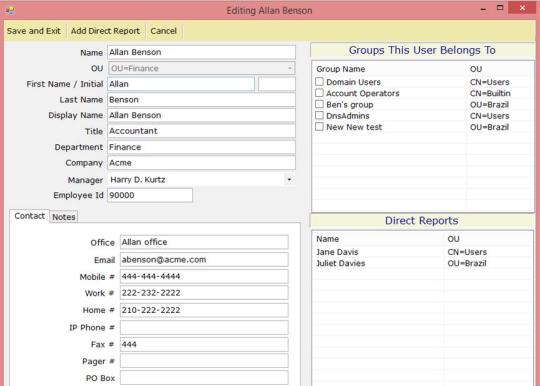
Task: Click CN=Users next to Domain Users
Action: (489, 82)
